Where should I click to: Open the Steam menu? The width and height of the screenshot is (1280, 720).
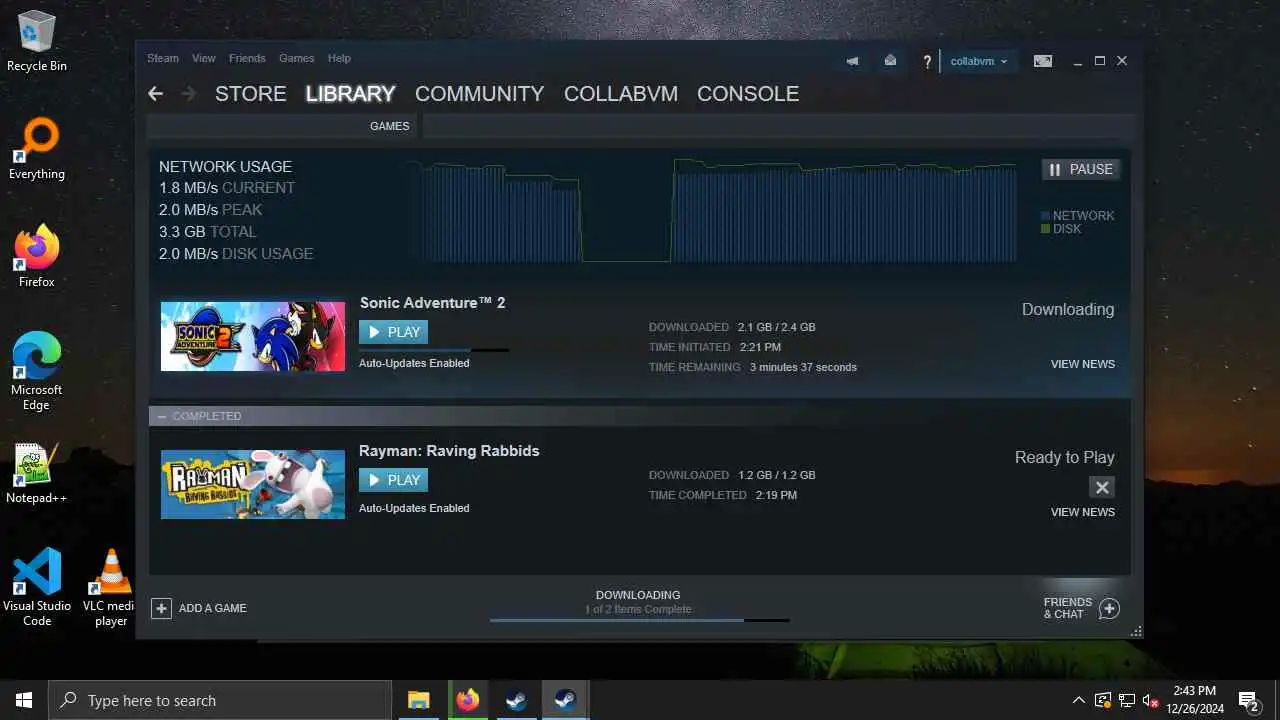pyautogui.click(x=163, y=58)
